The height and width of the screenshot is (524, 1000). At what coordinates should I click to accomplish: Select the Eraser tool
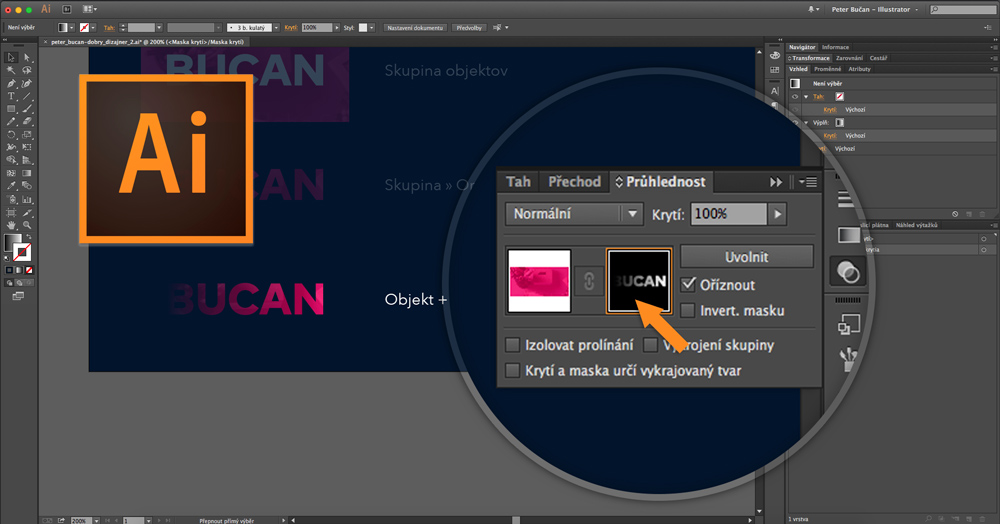[x=27, y=122]
